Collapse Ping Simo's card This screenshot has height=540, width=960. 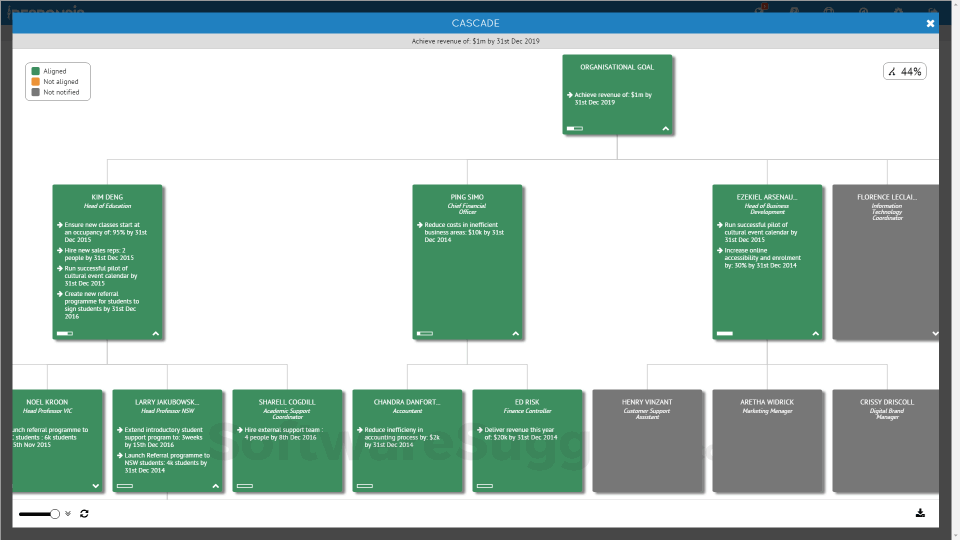516,333
